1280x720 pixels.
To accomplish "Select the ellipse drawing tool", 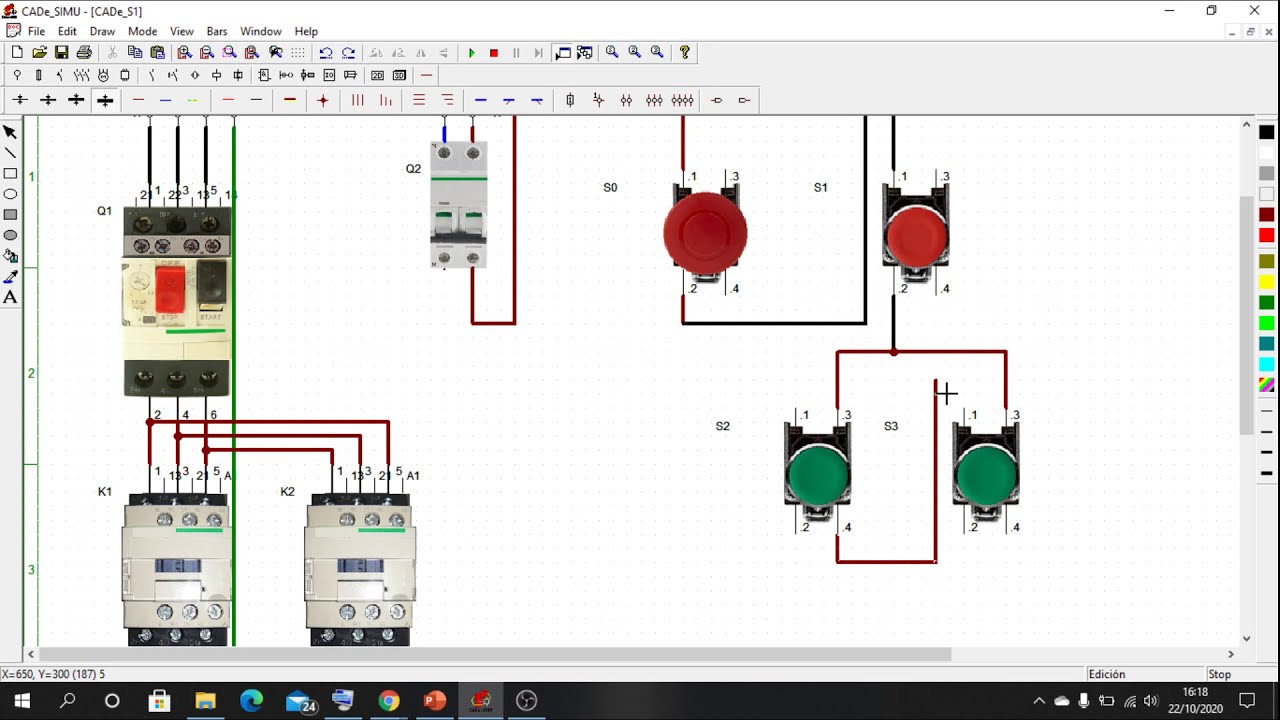I will click(x=10, y=194).
